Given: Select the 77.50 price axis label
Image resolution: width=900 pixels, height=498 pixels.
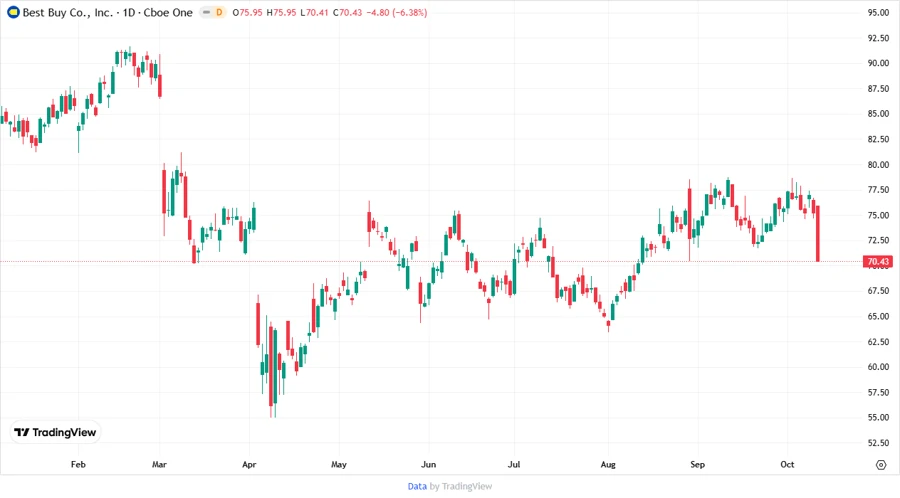Looking at the screenshot, I should coord(878,190).
